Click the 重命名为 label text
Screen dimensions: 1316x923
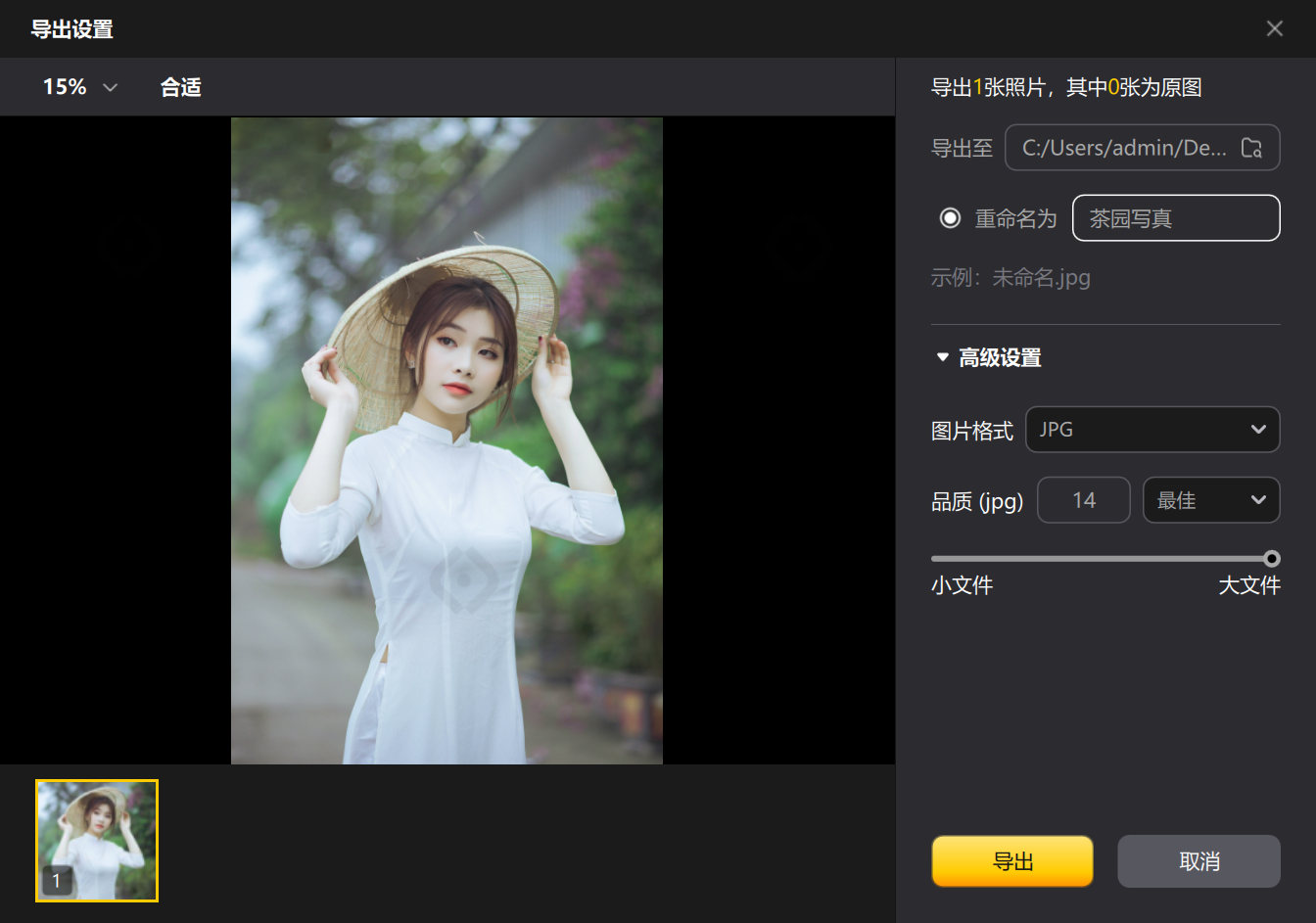[x=1015, y=219]
